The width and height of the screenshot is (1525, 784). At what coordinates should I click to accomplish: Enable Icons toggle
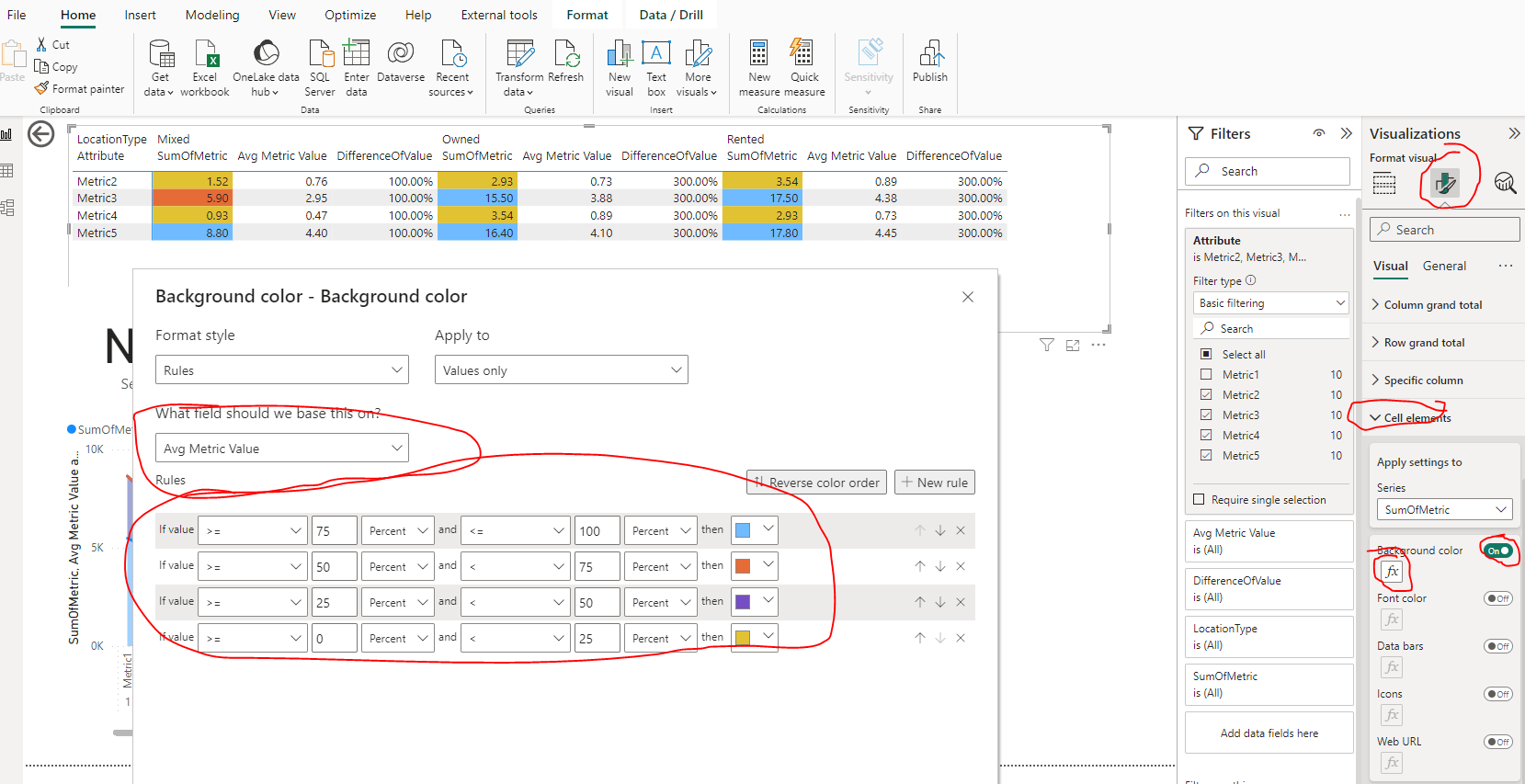click(x=1498, y=694)
